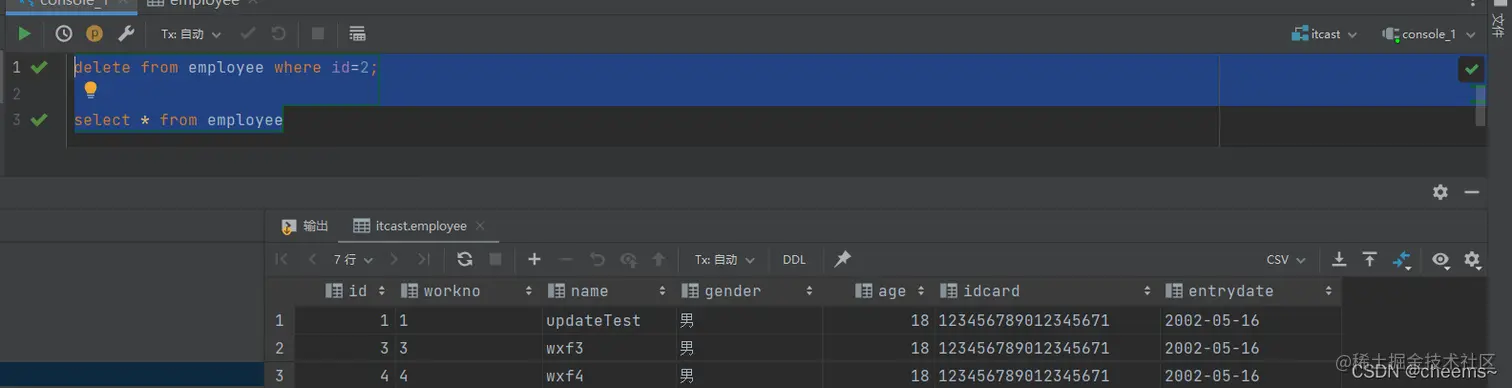Open grid settings gear icon
This screenshot has width=1512, height=388.
click(x=1472, y=259)
